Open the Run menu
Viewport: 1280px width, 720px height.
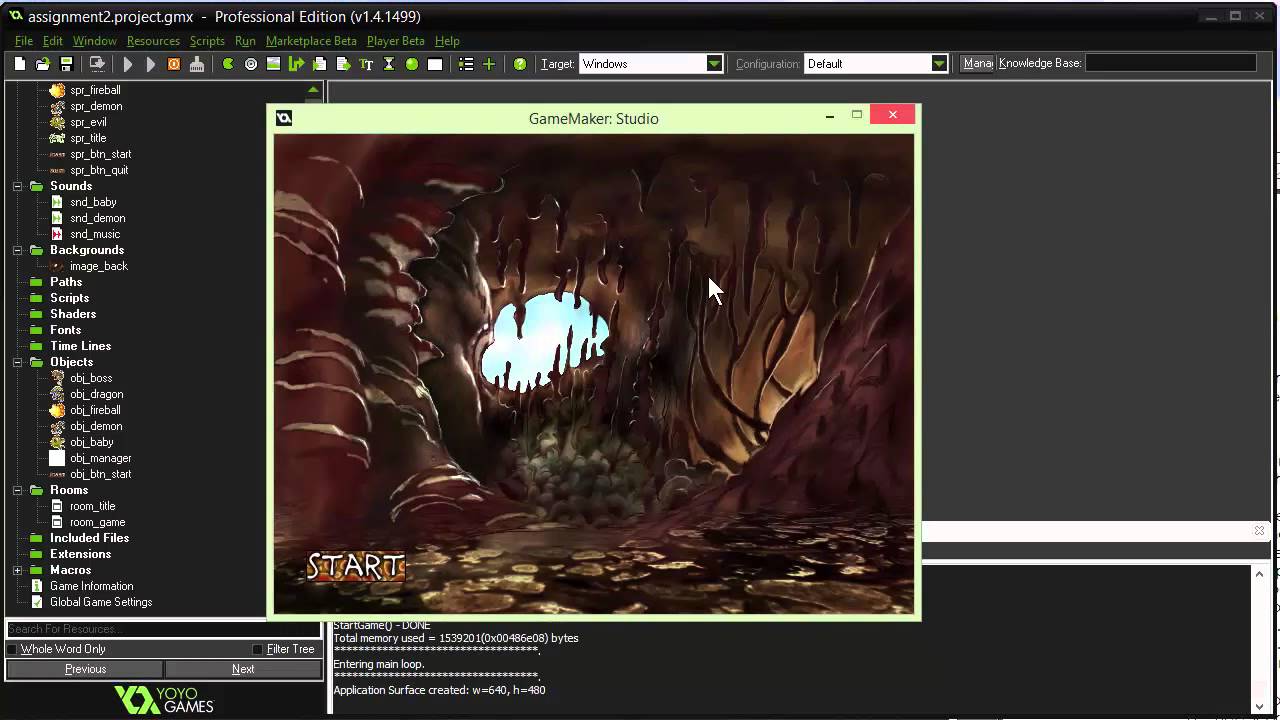click(x=245, y=41)
